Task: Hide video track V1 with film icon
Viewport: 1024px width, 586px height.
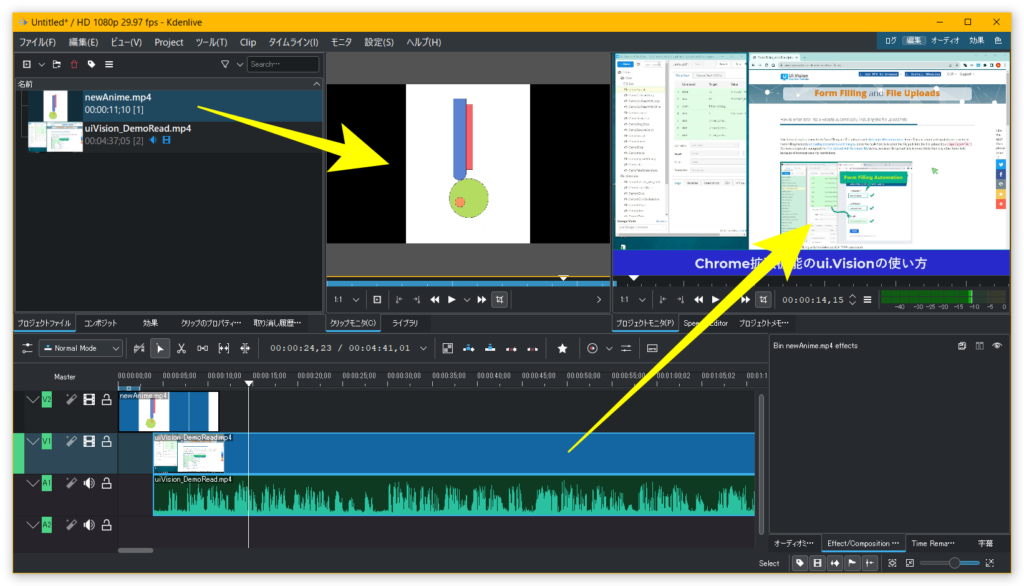Action: click(x=89, y=441)
